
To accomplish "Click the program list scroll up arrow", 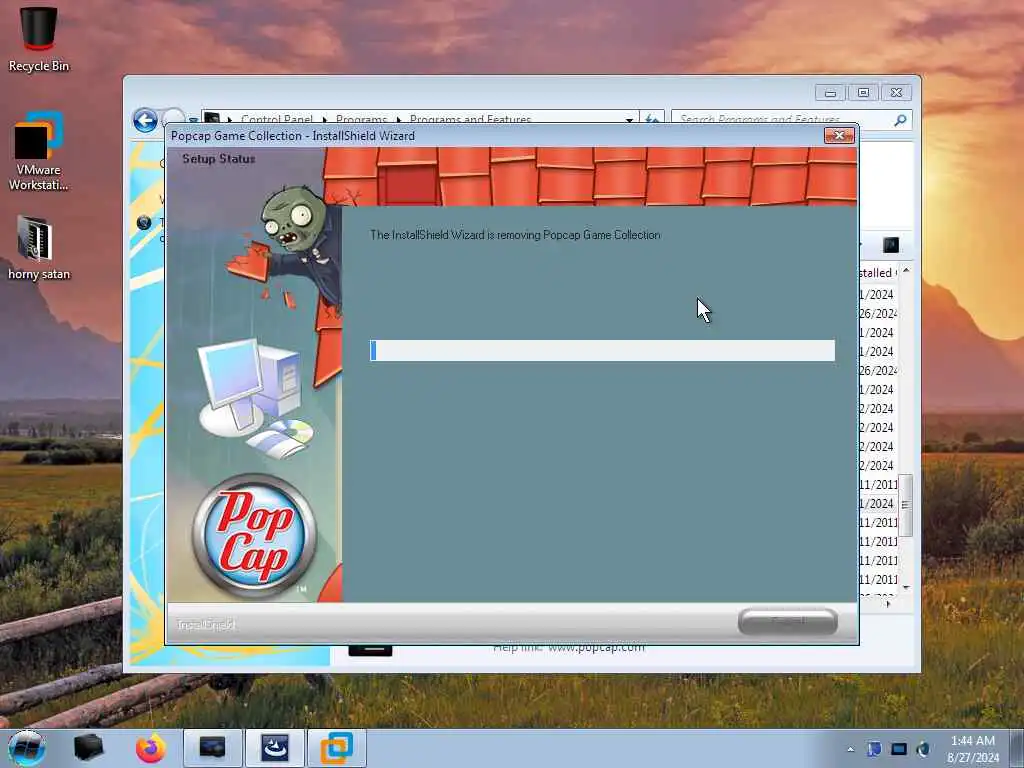I will coord(906,270).
